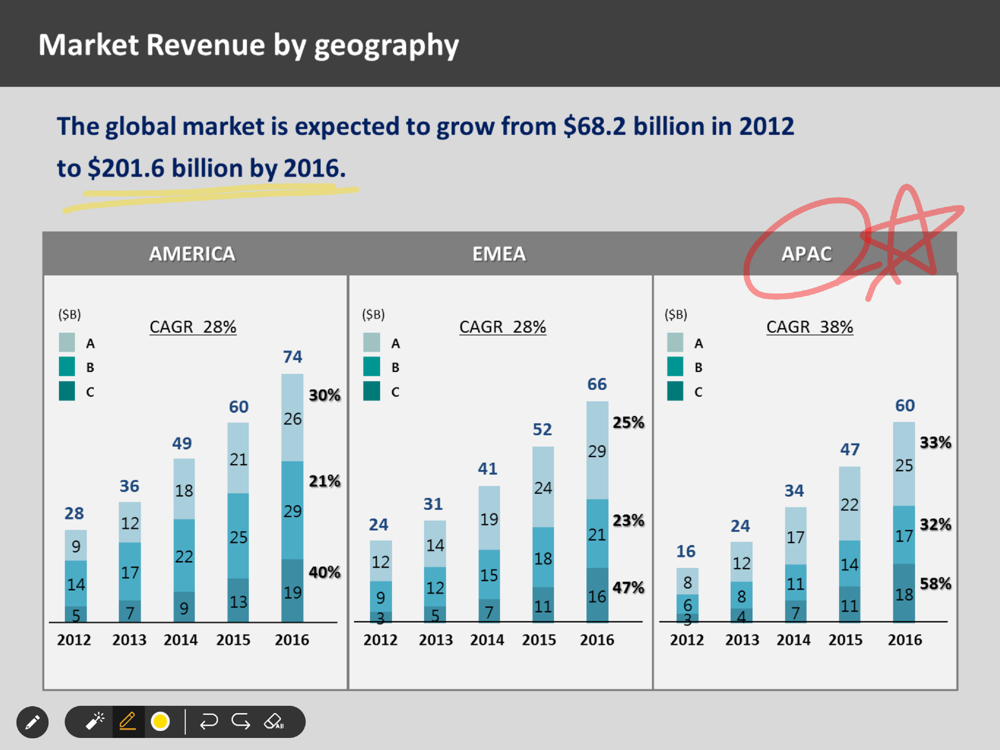Open the yellow pen color picker
1000x750 pixels.
coord(160,721)
